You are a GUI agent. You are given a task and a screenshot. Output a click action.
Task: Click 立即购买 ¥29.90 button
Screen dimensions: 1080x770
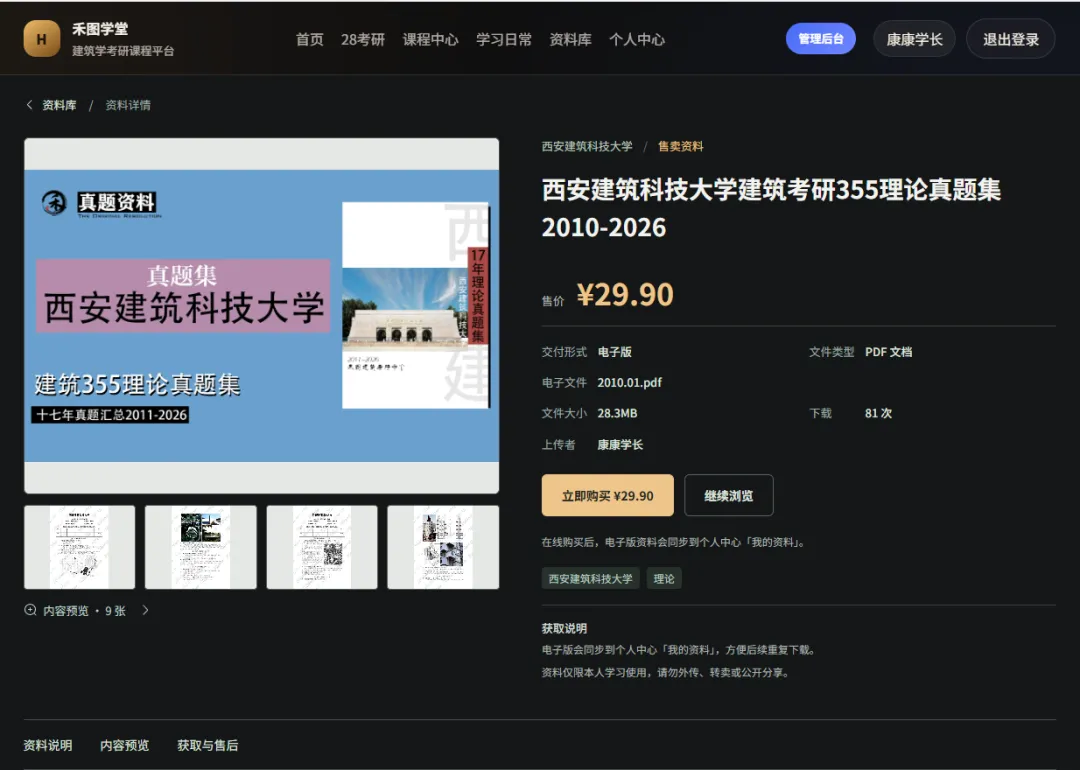pyautogui.click(x=608, y=495)
